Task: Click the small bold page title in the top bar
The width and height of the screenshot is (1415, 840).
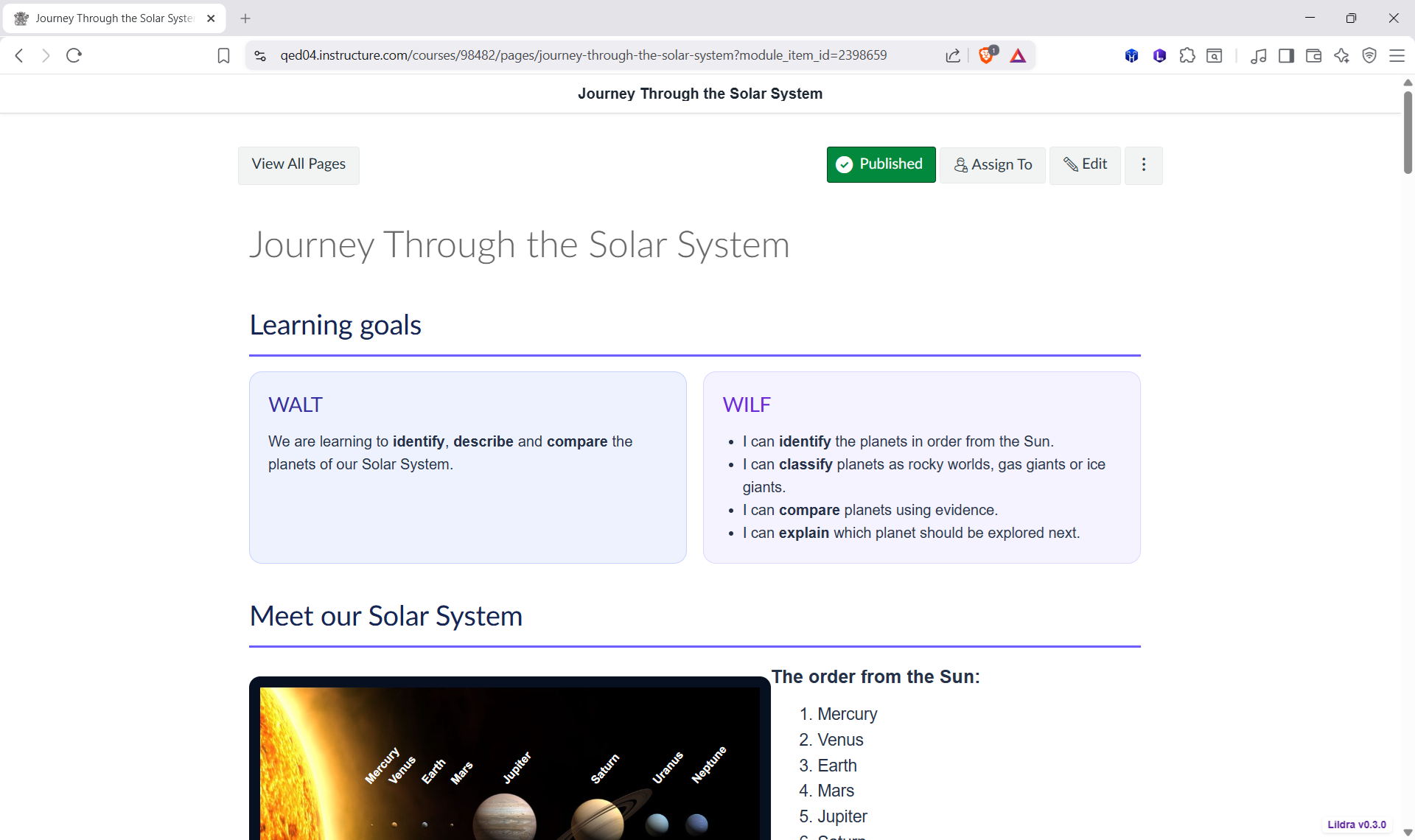Action: point(700,94)
